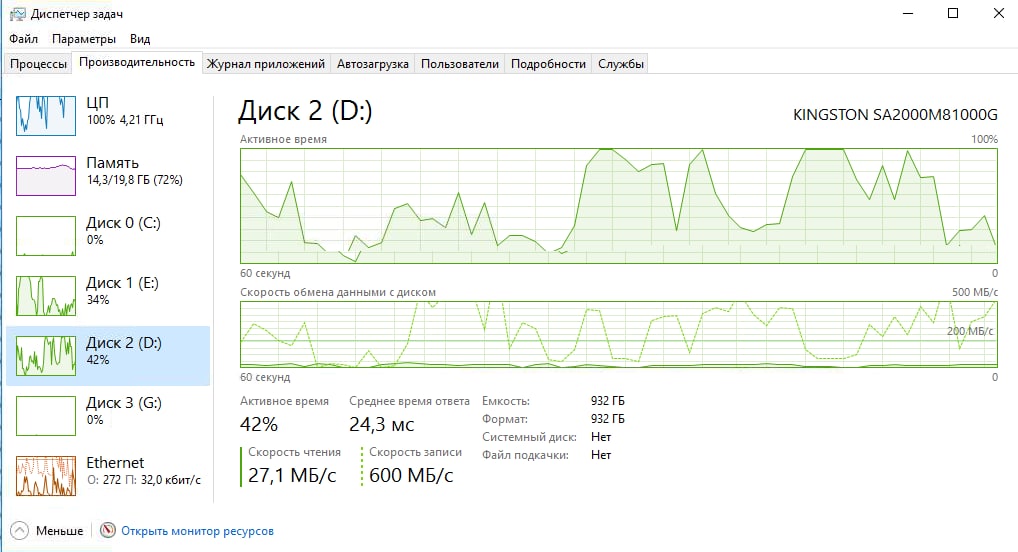Click the Скорость обмена данными с диском label
Viewport: 1018px width, 552px height.
[x=338, y=292]
